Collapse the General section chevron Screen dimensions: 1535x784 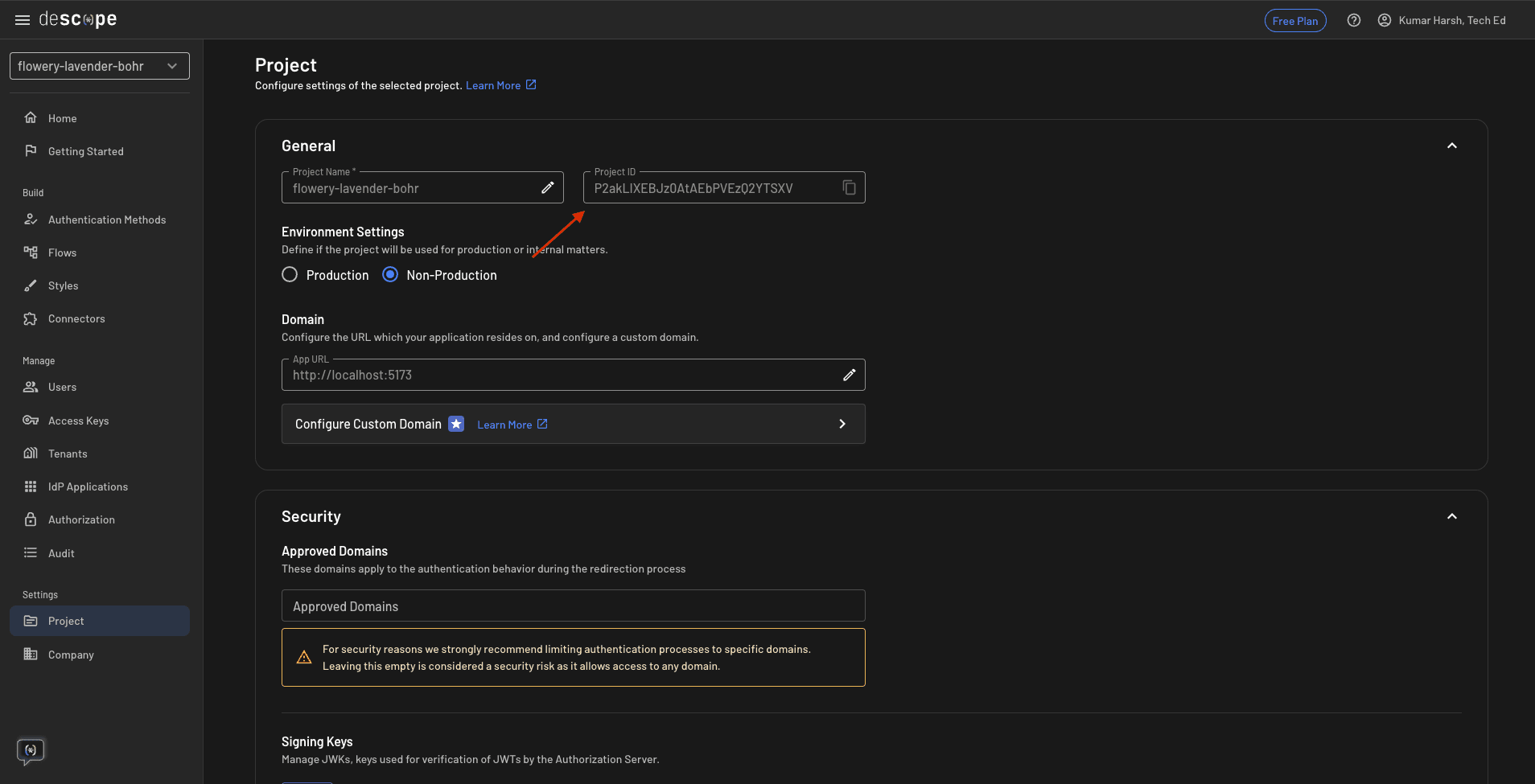(1452, 146)
